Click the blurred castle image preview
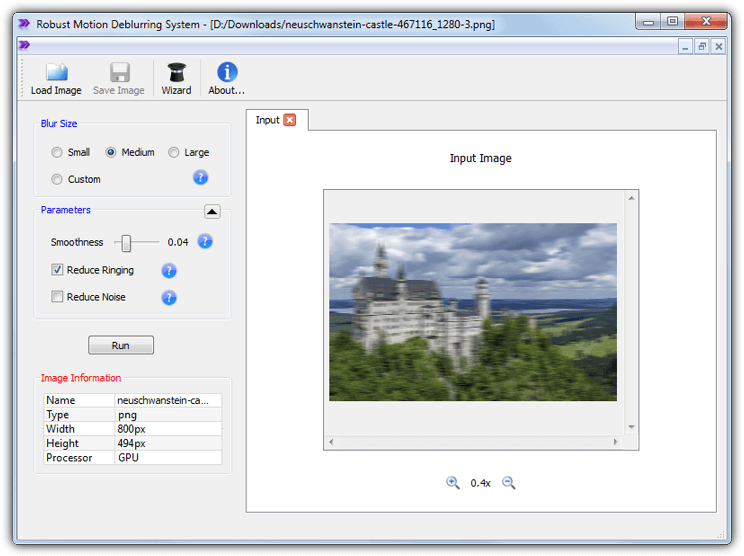 (x=473, y=312)
